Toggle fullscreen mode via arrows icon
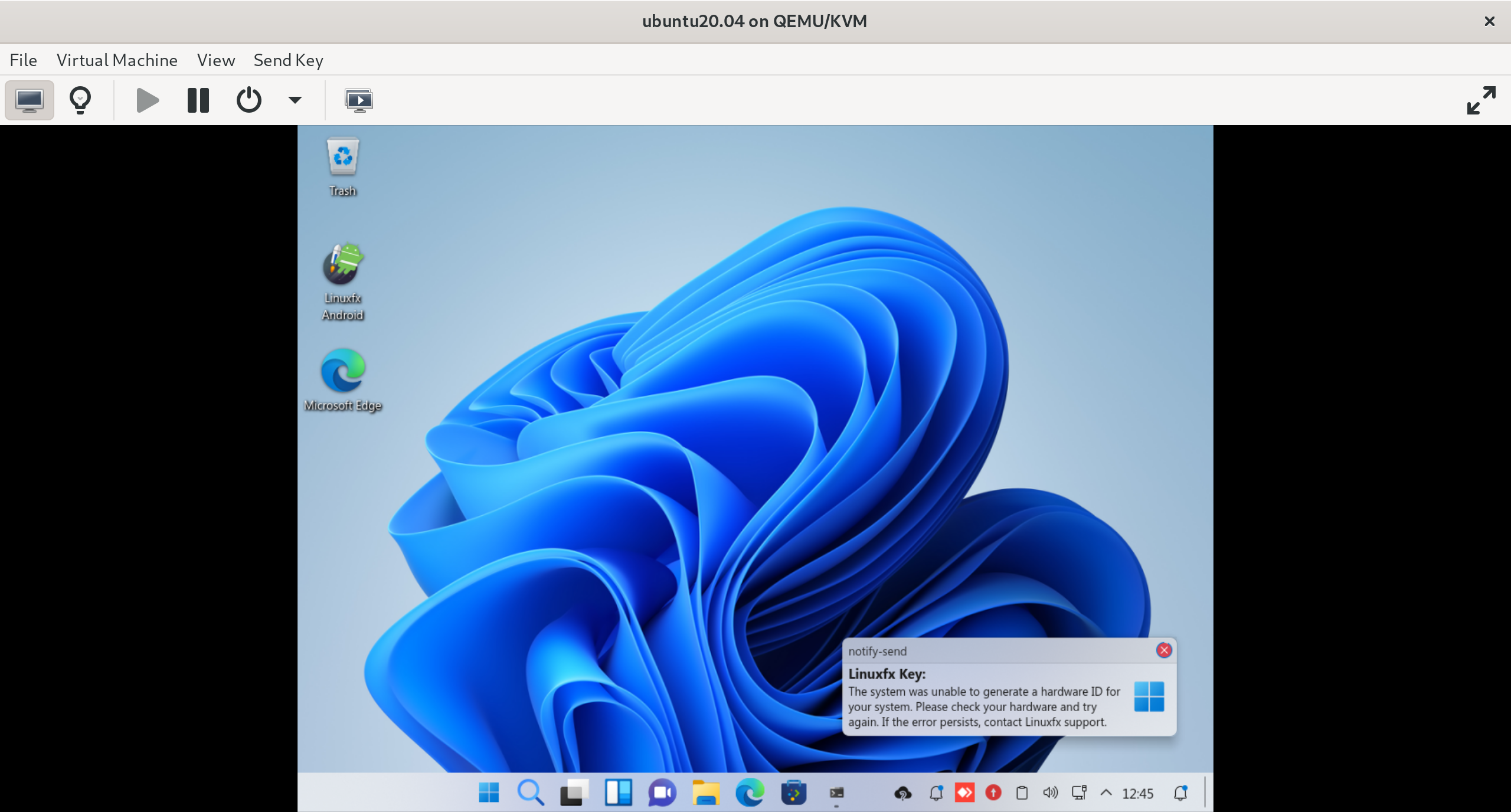 pyautogui.click(x=1481, y=100)
